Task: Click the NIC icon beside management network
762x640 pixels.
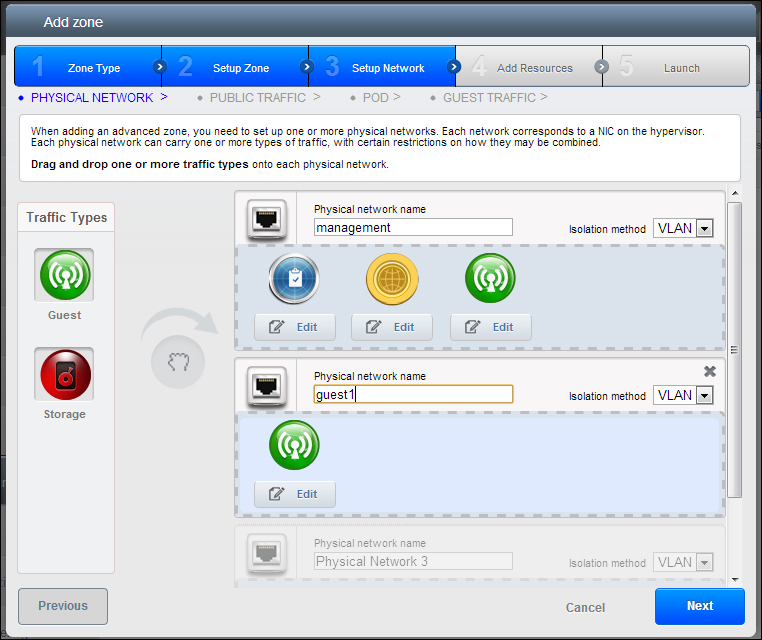Action: pos(266,218)
